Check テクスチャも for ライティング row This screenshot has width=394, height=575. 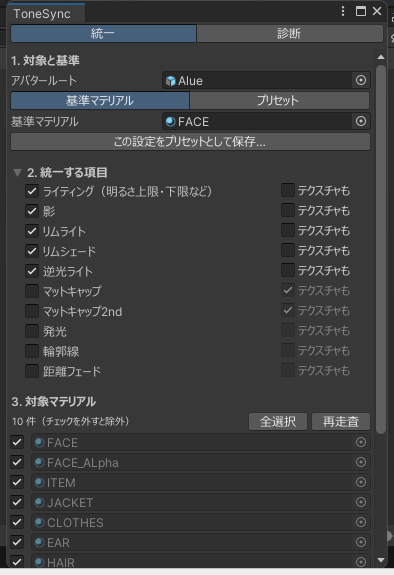click(288, 190)
